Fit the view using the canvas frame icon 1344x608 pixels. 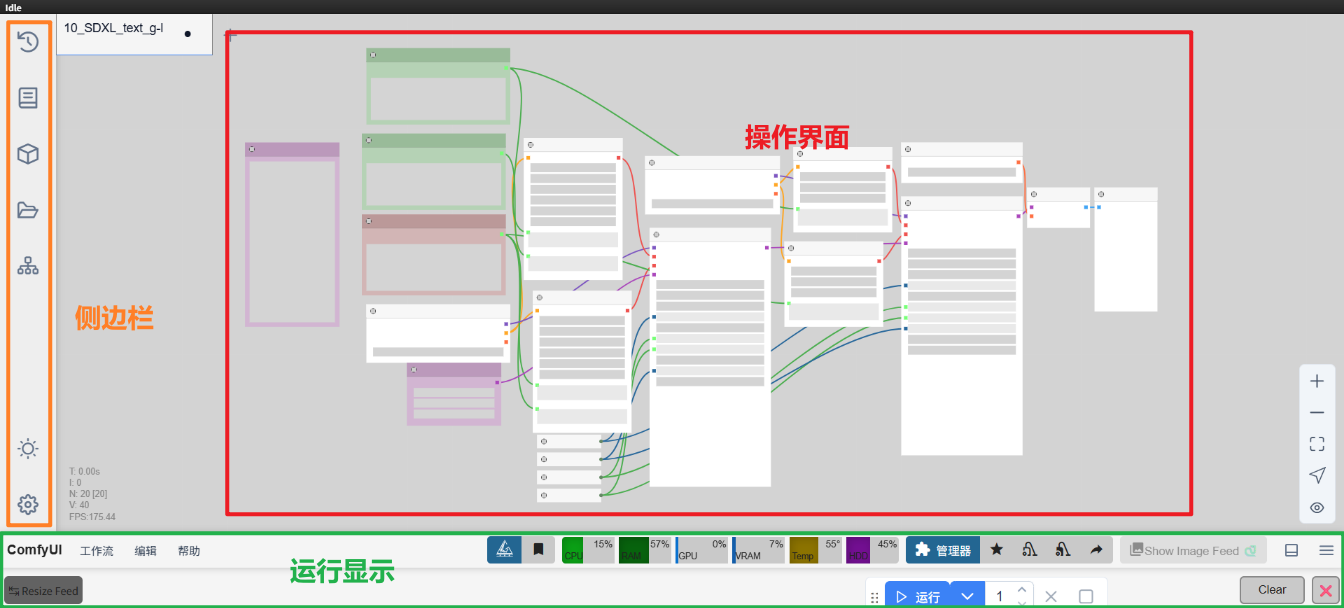(1317, 444)
